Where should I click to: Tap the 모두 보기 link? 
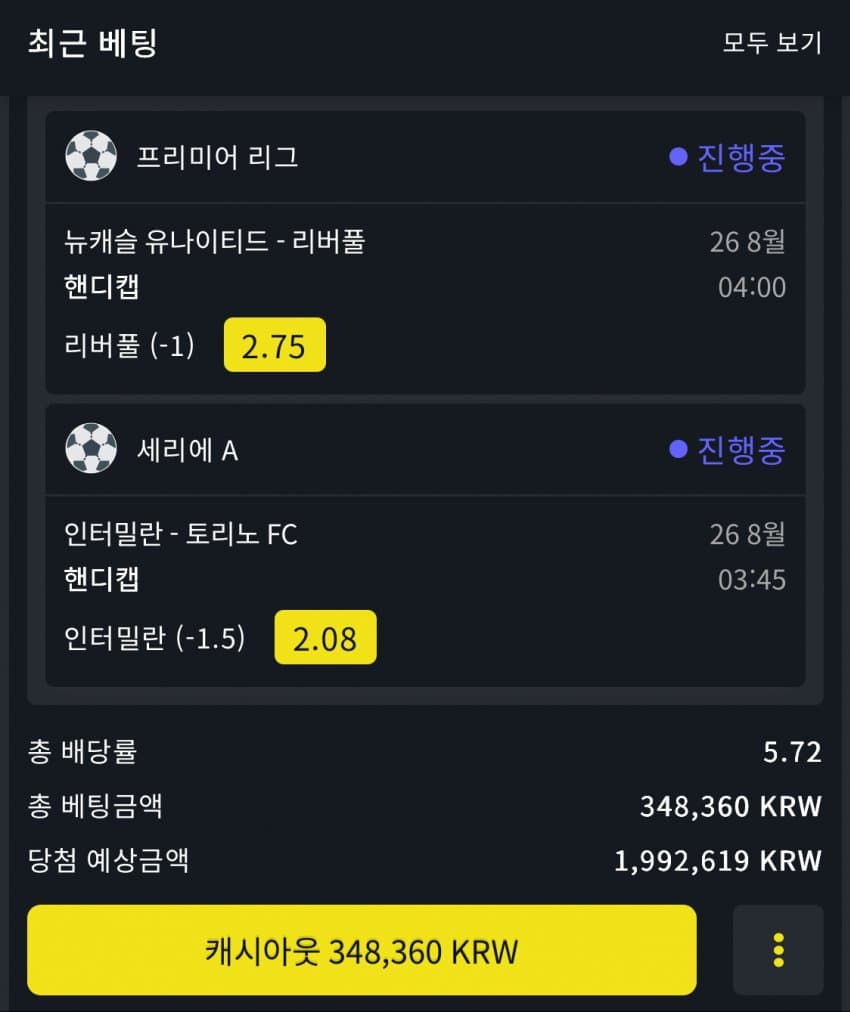[772, 43]
